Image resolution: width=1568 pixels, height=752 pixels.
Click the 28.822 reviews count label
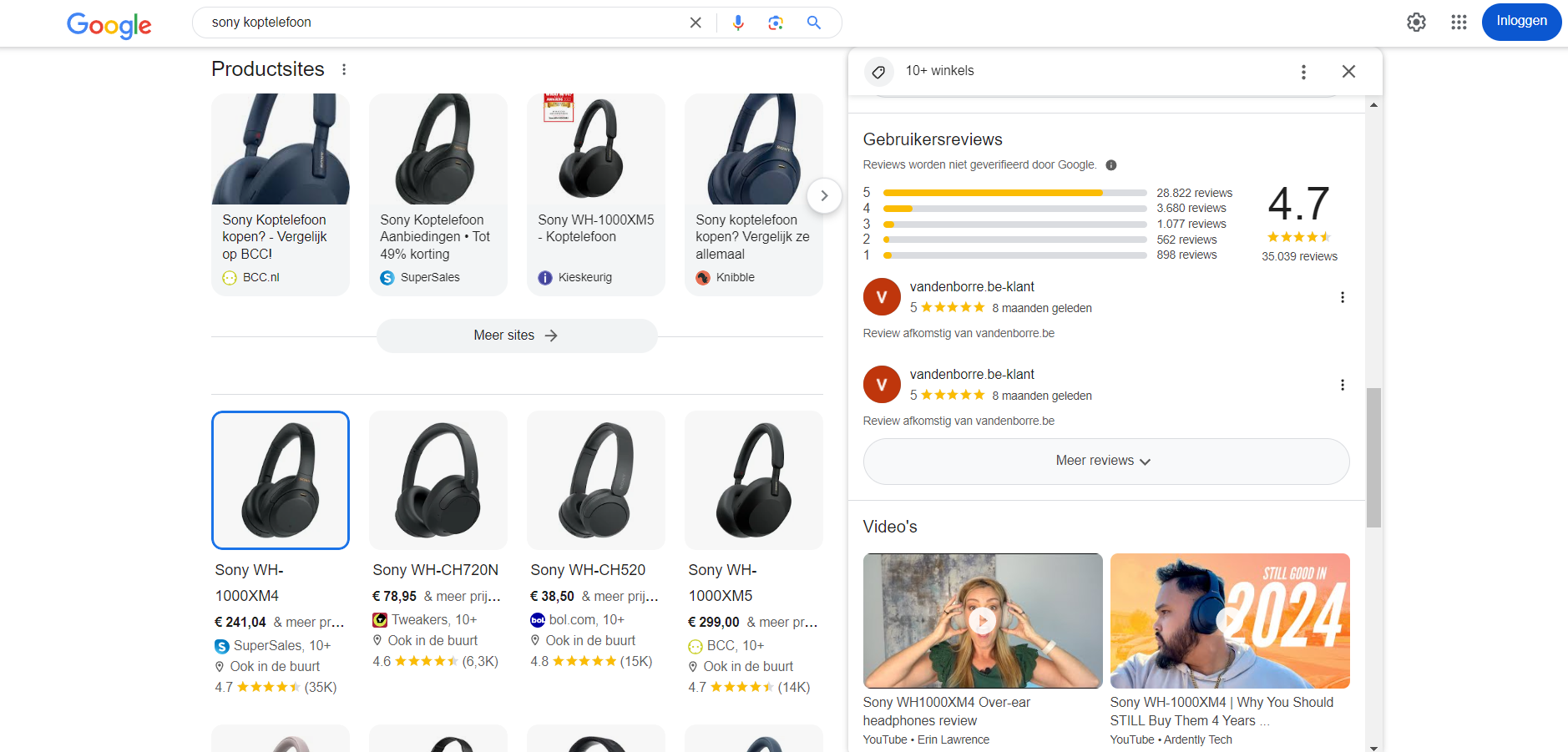(x=1194, y=193)
